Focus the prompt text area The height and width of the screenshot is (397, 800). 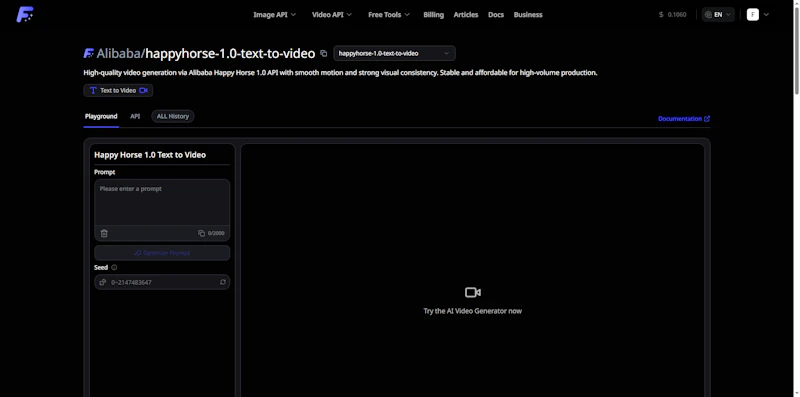162,202
